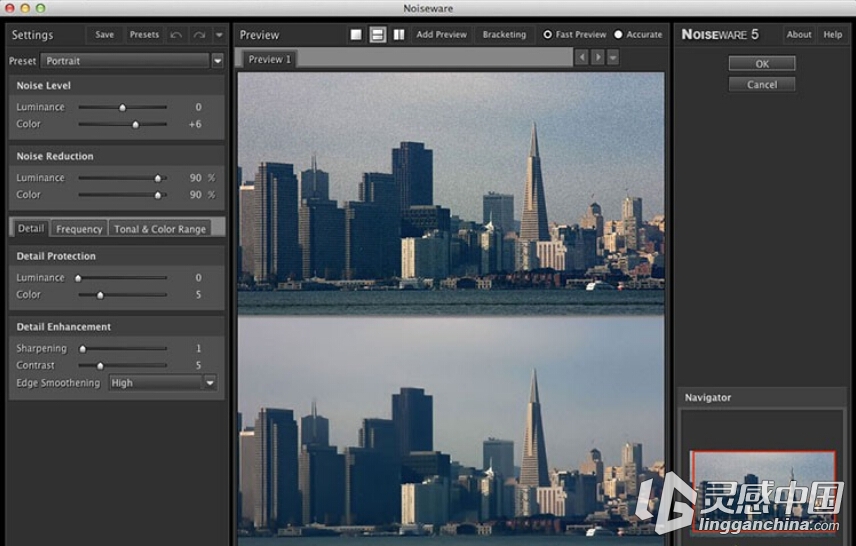Select vertical split preview layout icon
856x546 pixels.
point(399,35)
